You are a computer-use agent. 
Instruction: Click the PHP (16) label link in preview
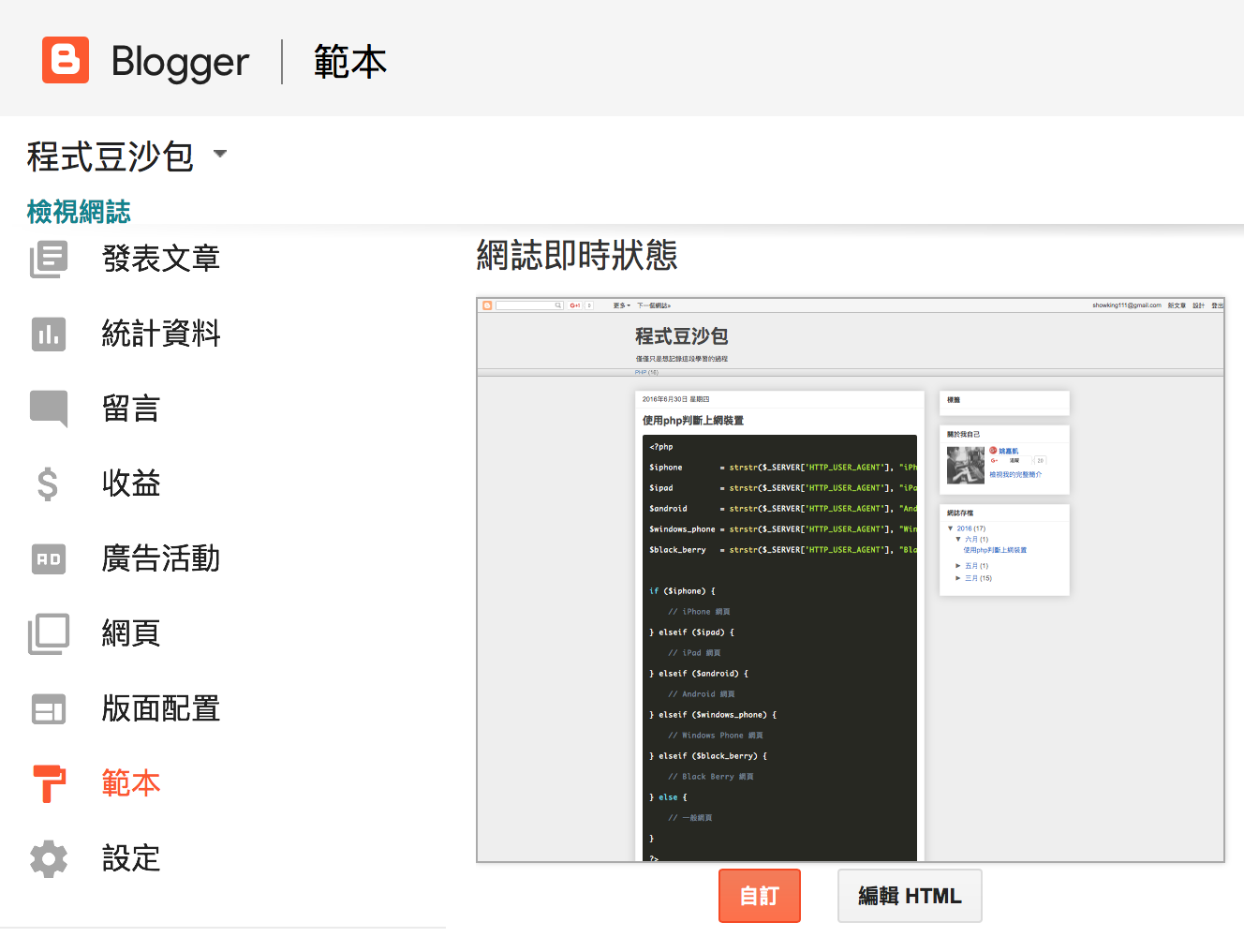click(x=646, y=372)
